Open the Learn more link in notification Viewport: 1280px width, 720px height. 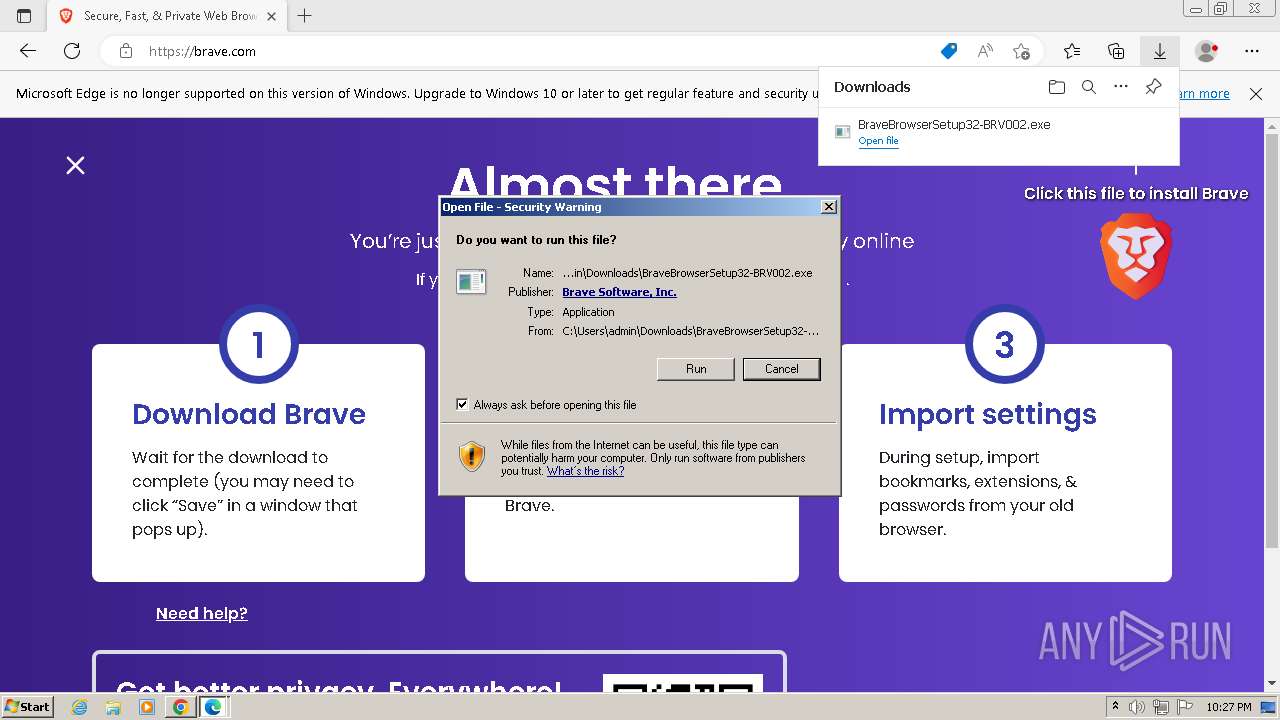(x=1202, y=94)
